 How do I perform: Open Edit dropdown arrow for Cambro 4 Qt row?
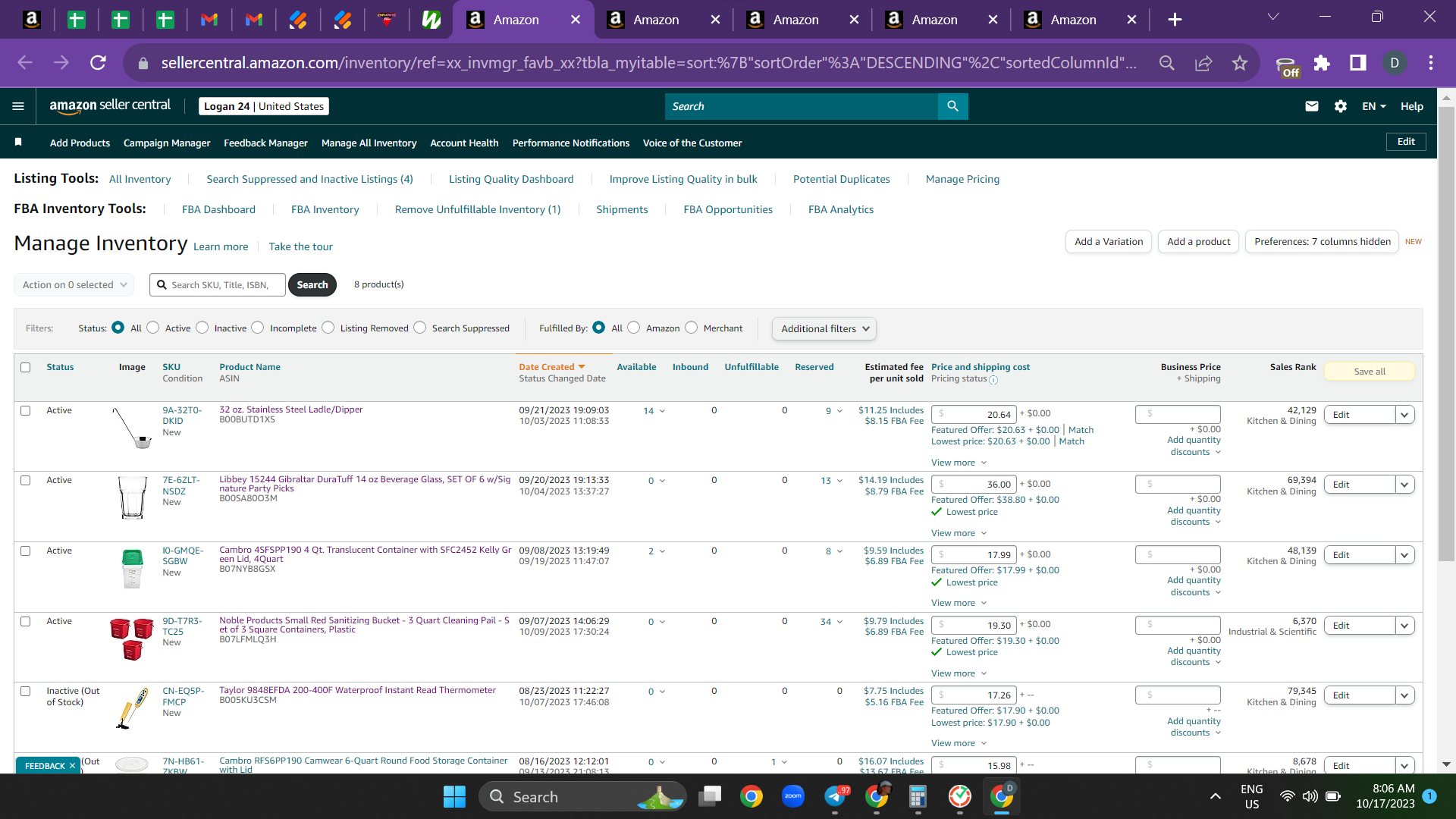(x=1404, y=555)
